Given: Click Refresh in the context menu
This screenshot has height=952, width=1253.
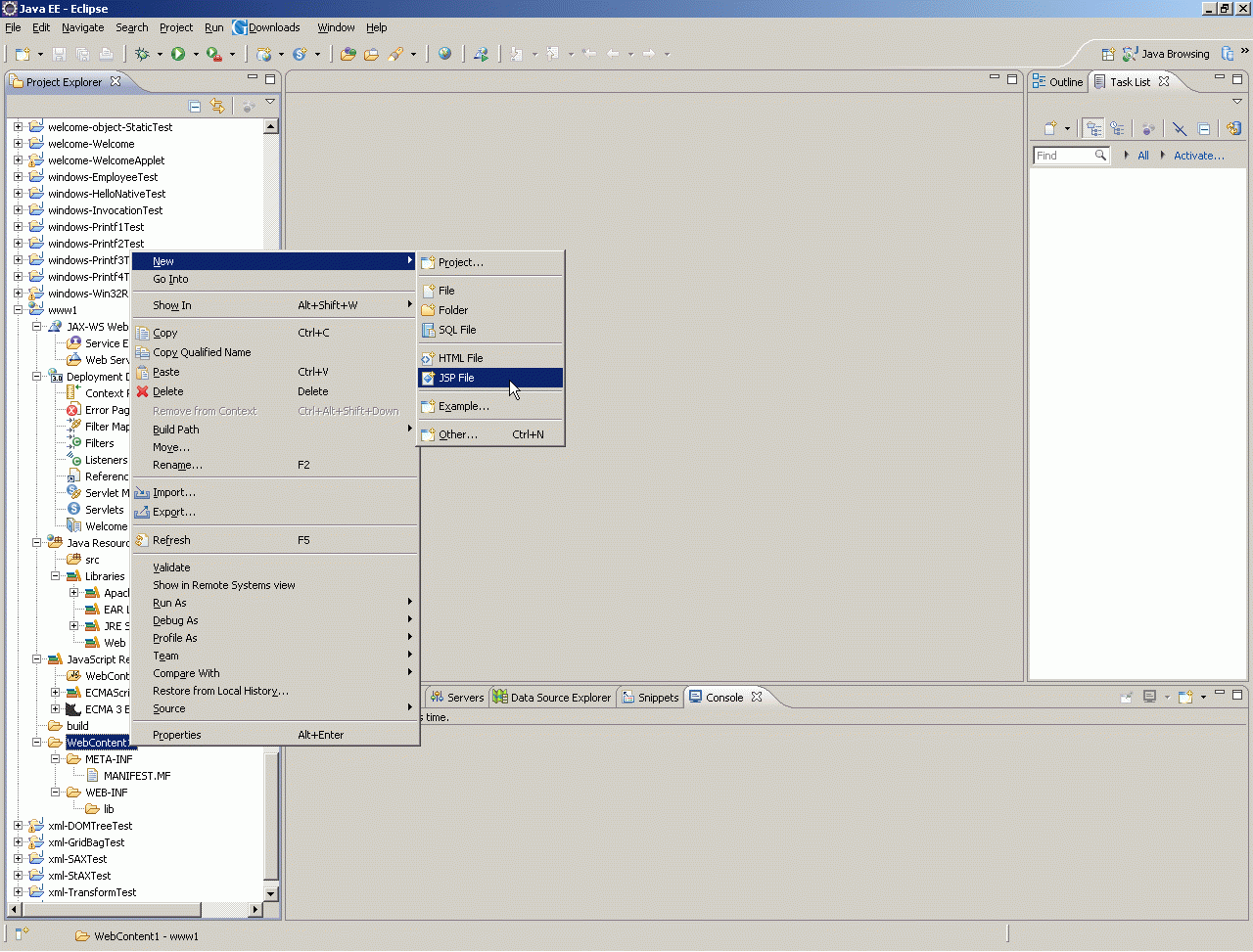Looking at the screenshot, I should (x=275, y=540).
